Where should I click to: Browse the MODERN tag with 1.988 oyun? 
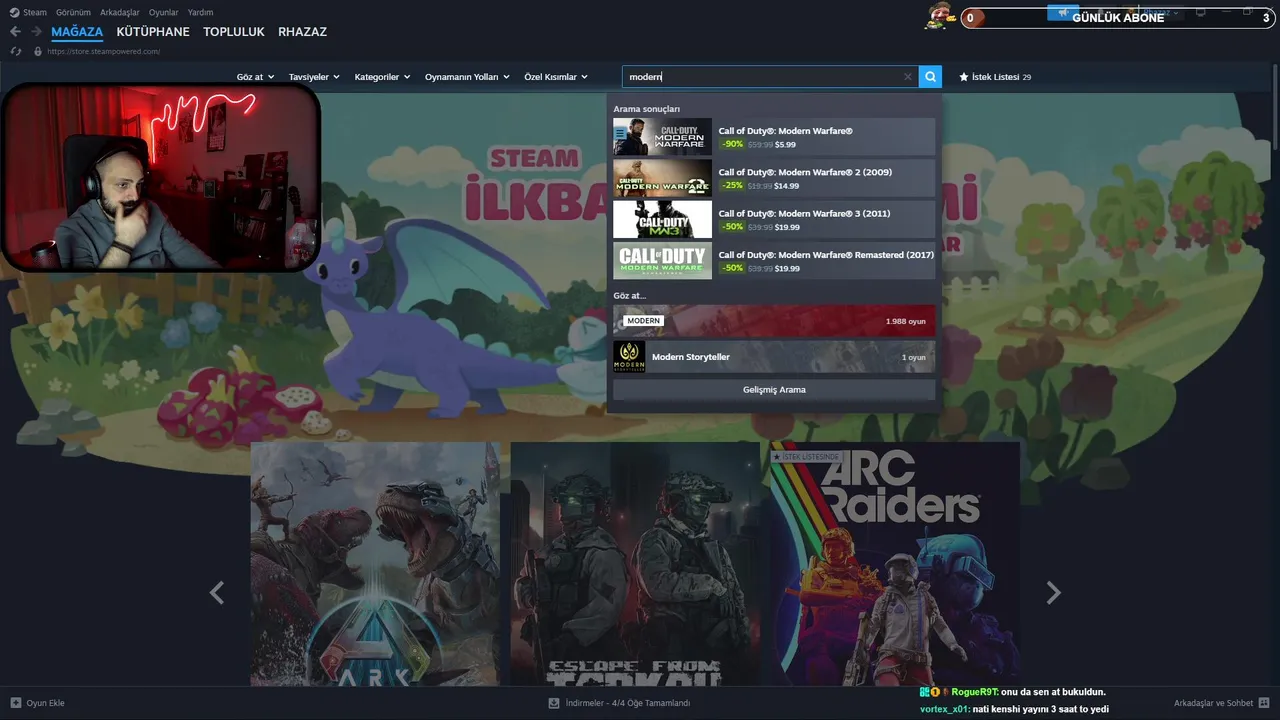pyautogui.click(x=774, y=321)
